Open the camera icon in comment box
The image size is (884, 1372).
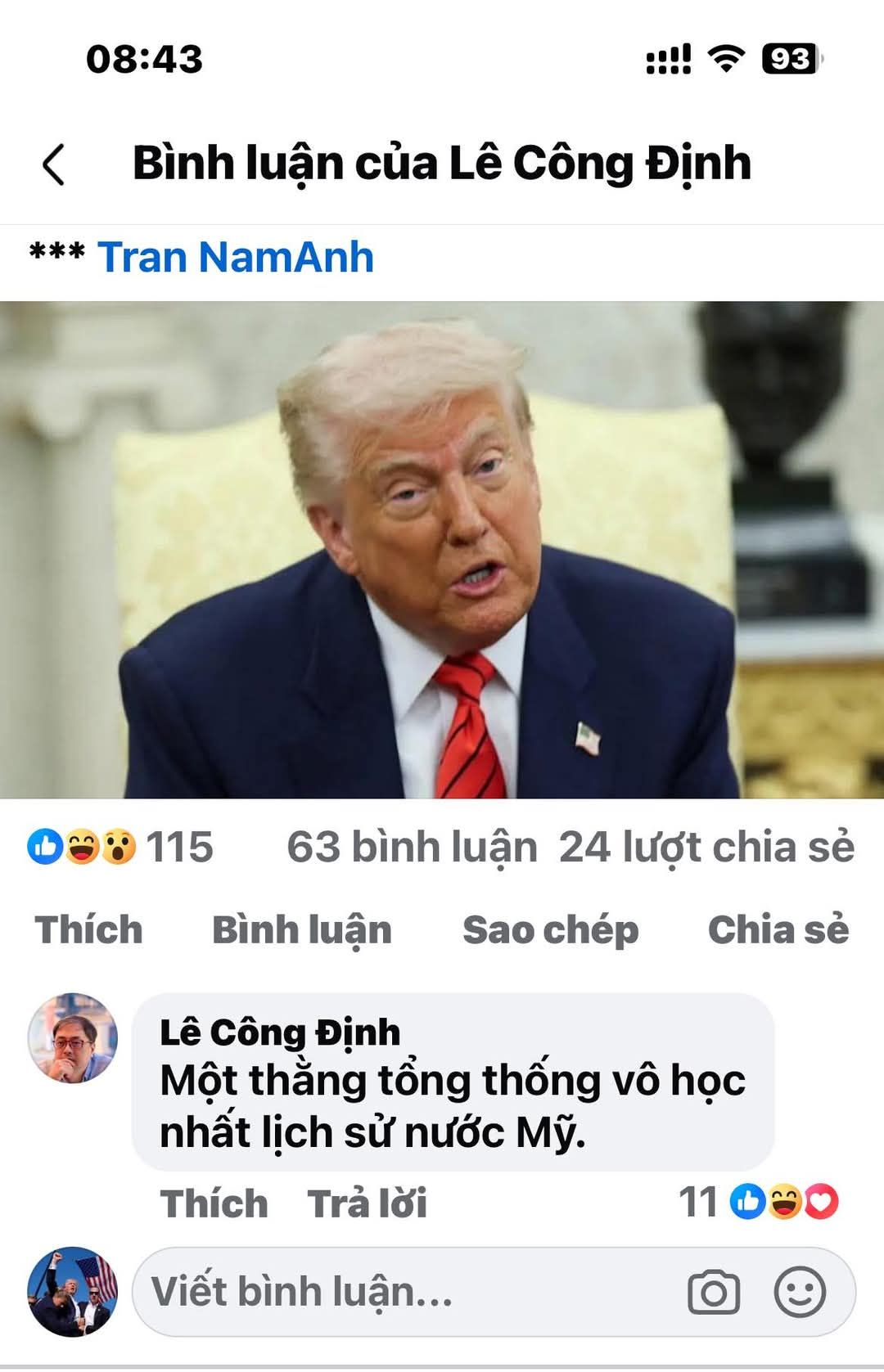[x=714, y=1292]
